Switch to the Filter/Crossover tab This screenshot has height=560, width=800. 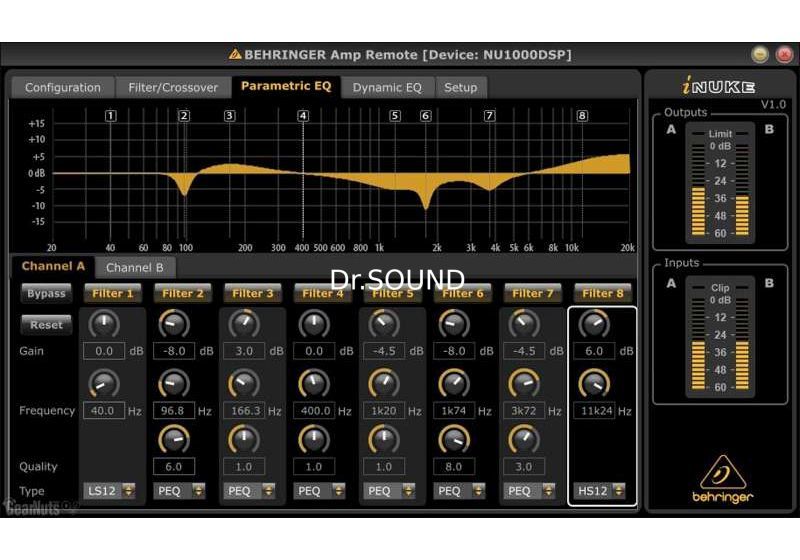coord(173,88)
